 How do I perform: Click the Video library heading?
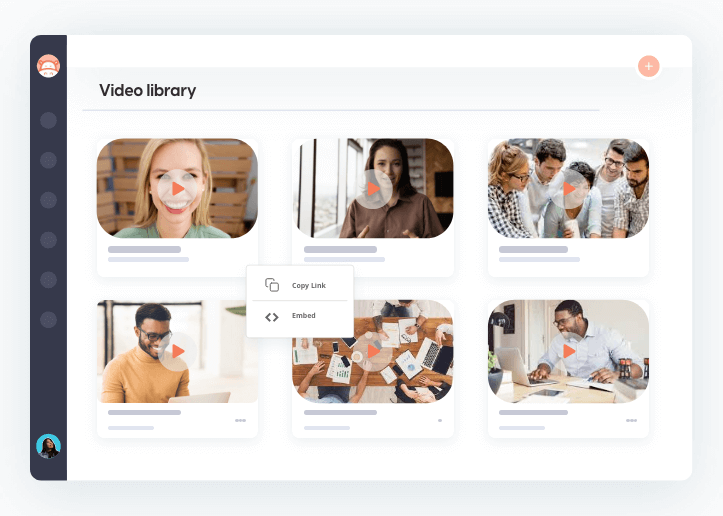(147, 91)
